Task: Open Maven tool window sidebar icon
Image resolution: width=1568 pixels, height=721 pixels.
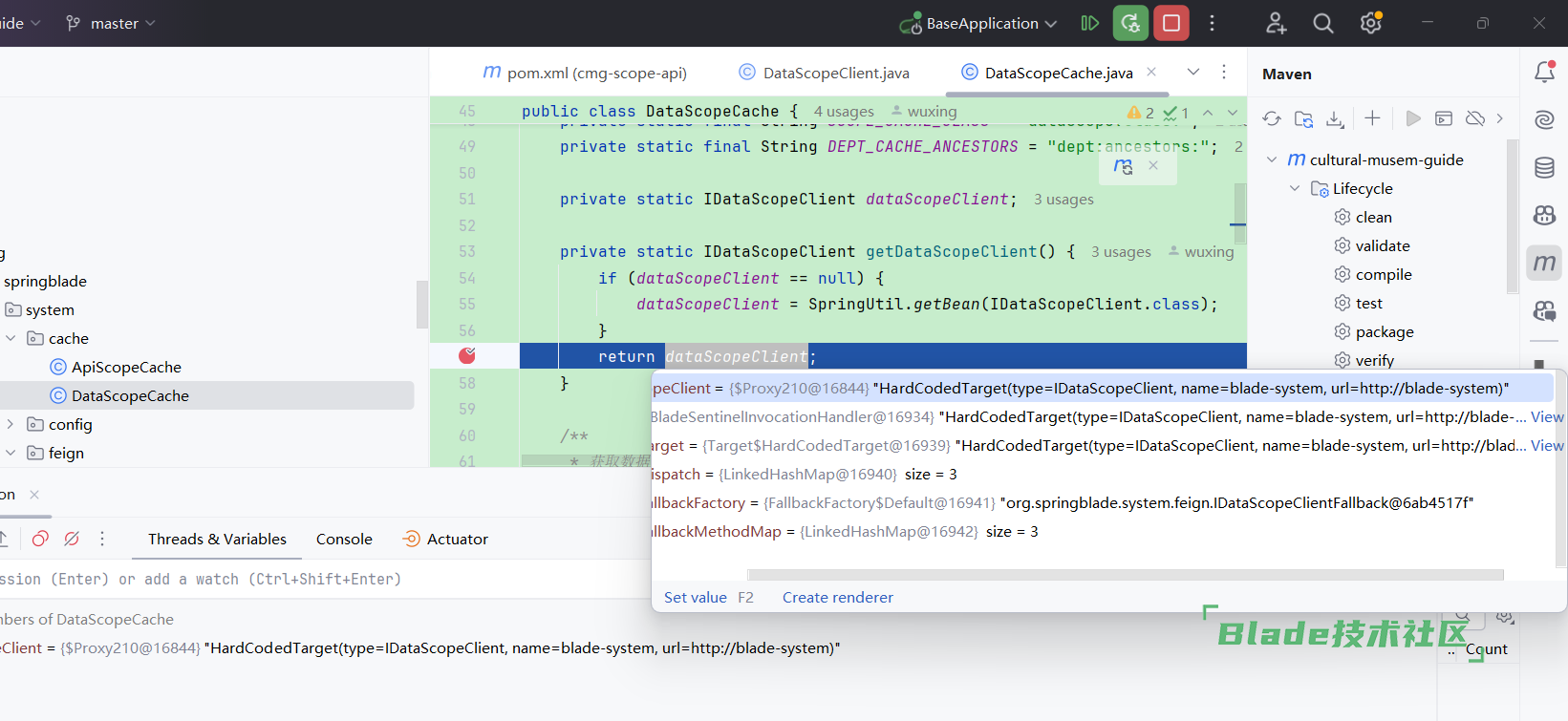Action: pyautogui.click(x=1544, y=263)
